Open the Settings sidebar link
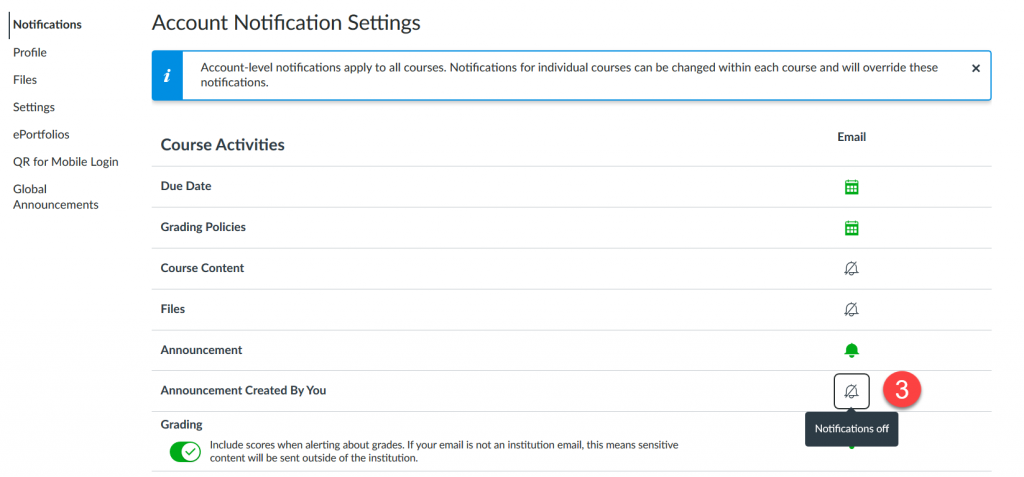 click(x=34, y=107)
